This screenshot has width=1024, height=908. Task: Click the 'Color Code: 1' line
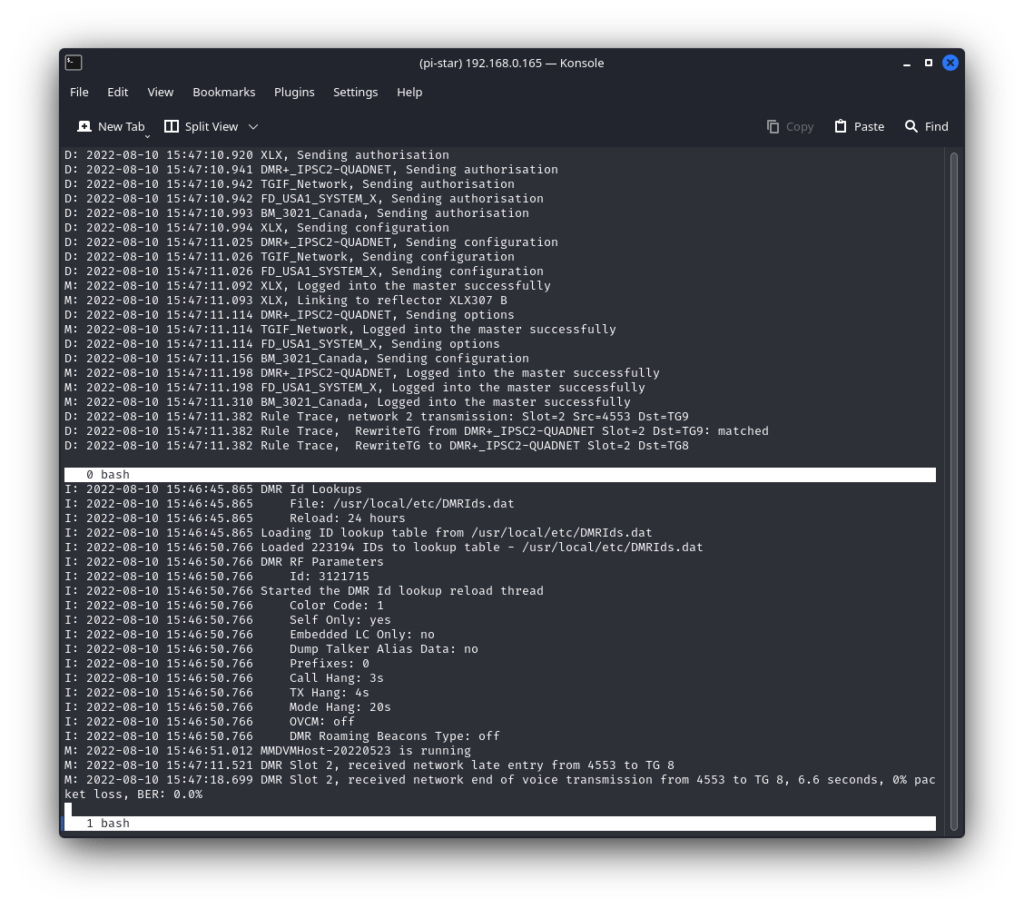[x=224, y=606]
